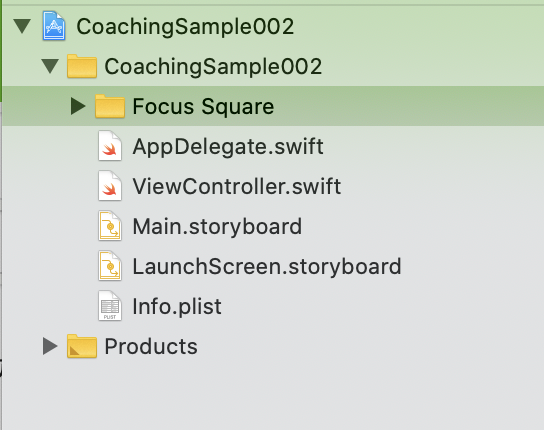Select the Products group label

click(x=151, y=346)
